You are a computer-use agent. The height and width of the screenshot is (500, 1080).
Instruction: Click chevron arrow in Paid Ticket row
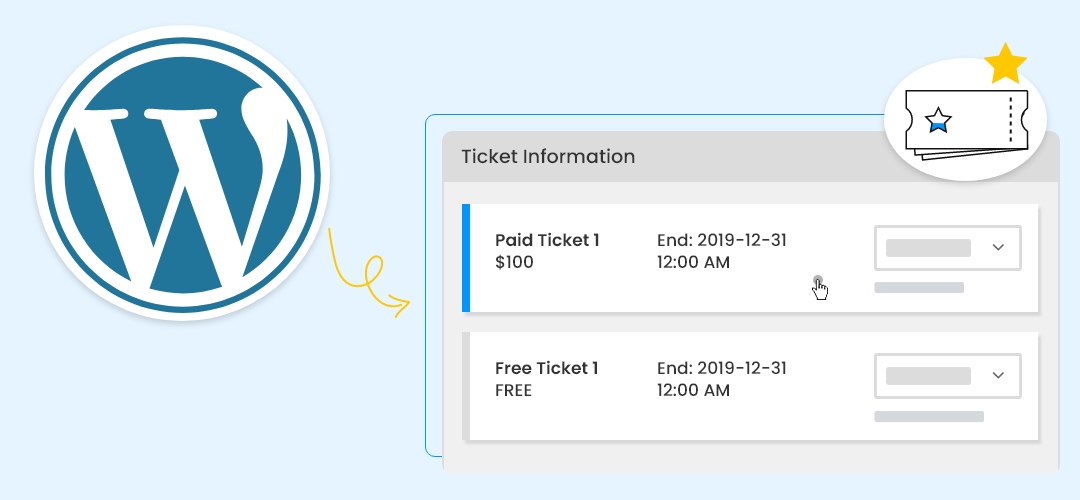tap(998, 247)
